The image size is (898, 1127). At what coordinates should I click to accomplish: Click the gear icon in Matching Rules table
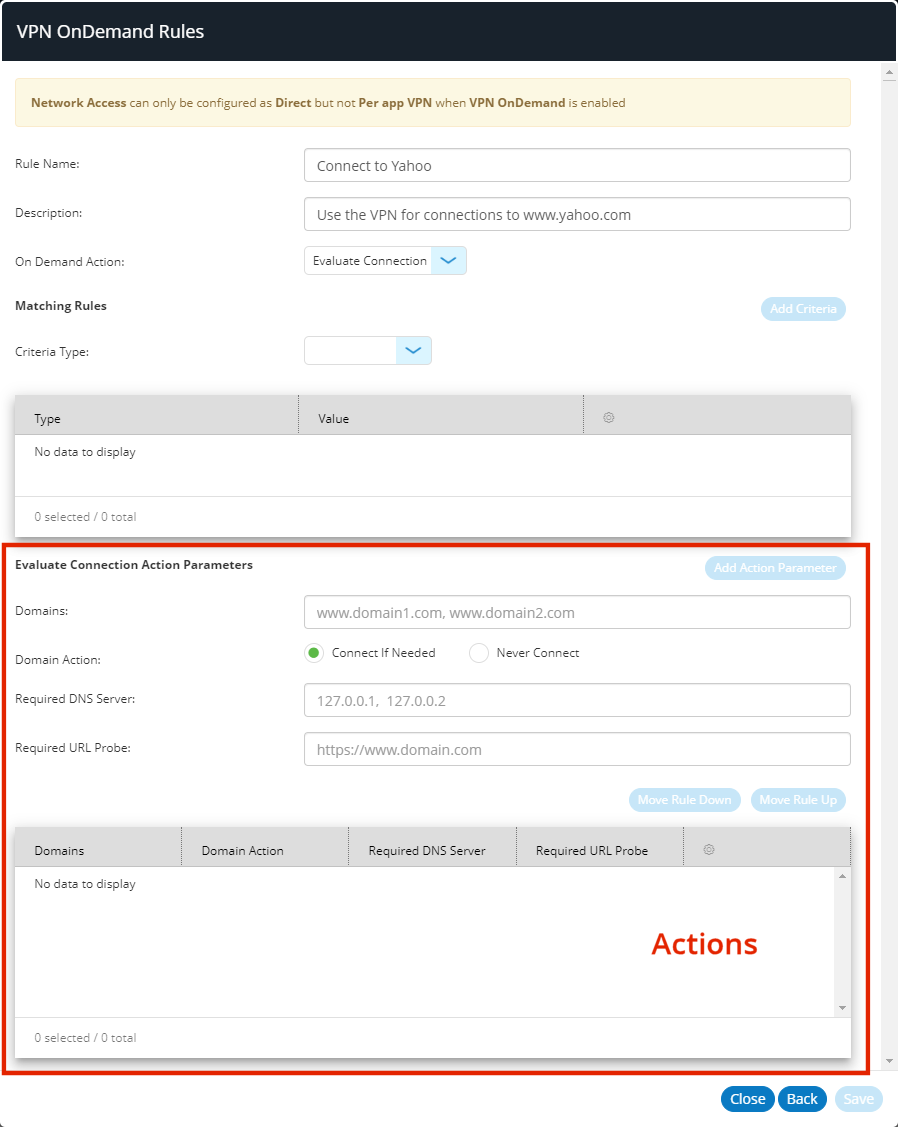tap(608, 418)
